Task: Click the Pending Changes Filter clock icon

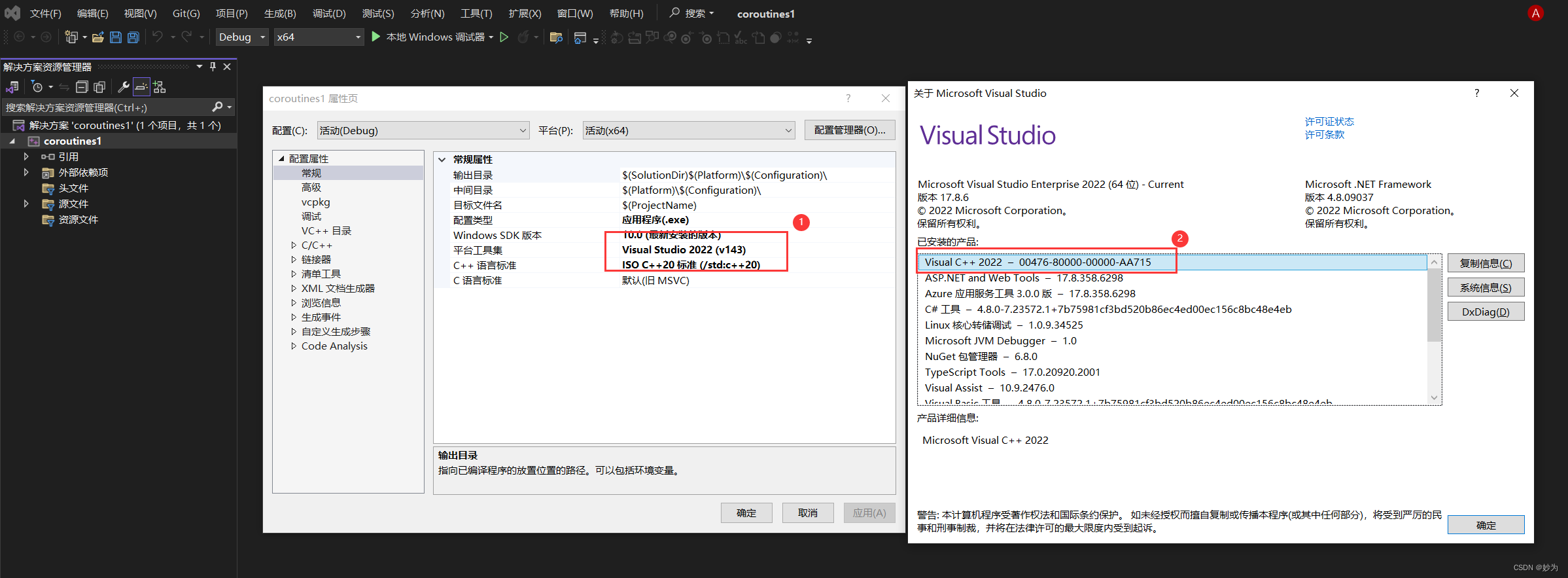Action: click(37, 87)
